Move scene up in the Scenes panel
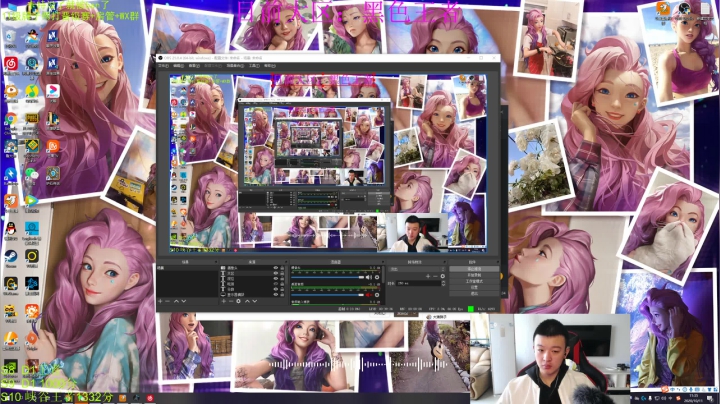Screen dimensions: 720x404 176,301
